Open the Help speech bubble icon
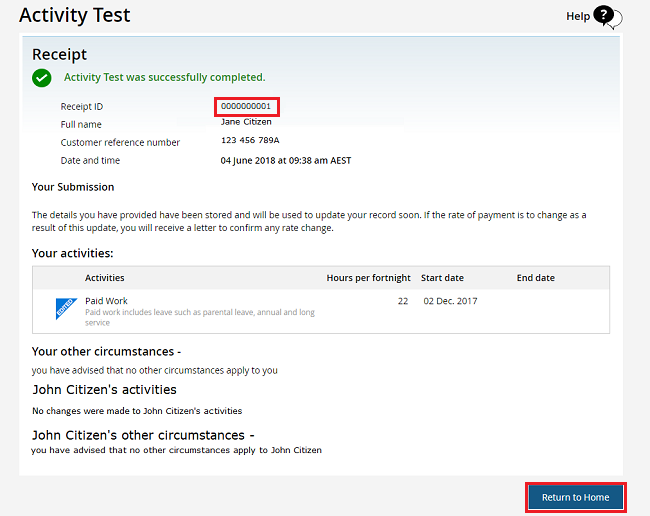 point(607,17)
